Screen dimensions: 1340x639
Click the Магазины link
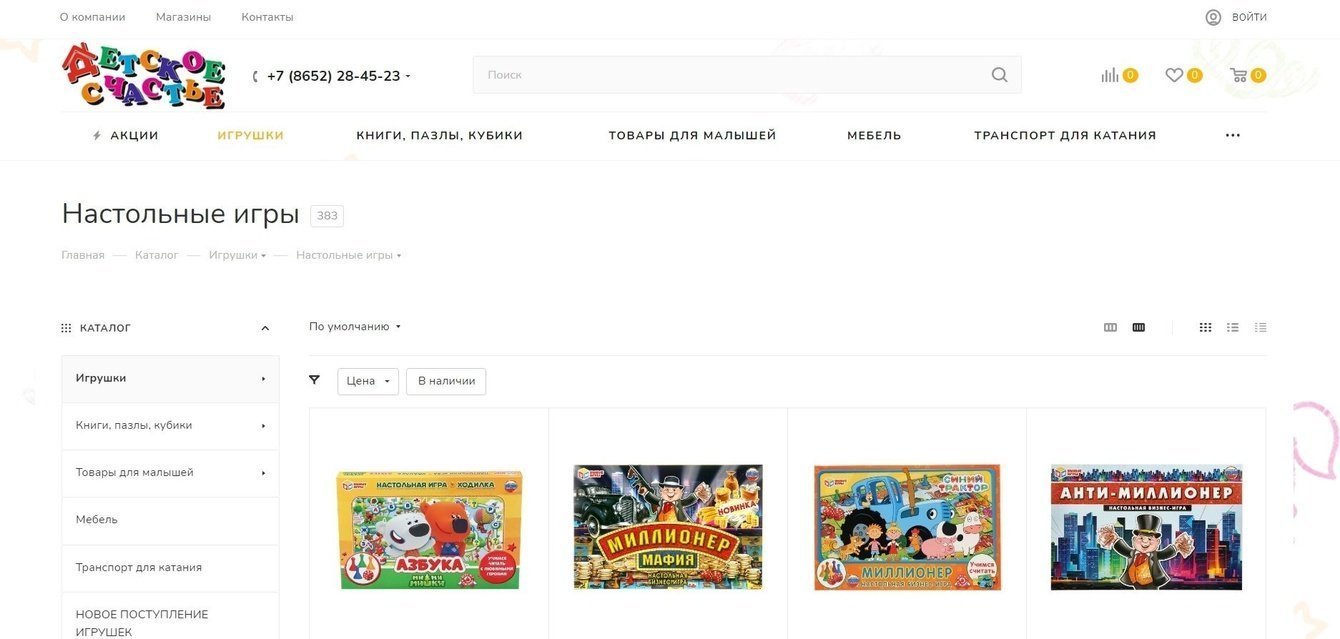[183, 17]
